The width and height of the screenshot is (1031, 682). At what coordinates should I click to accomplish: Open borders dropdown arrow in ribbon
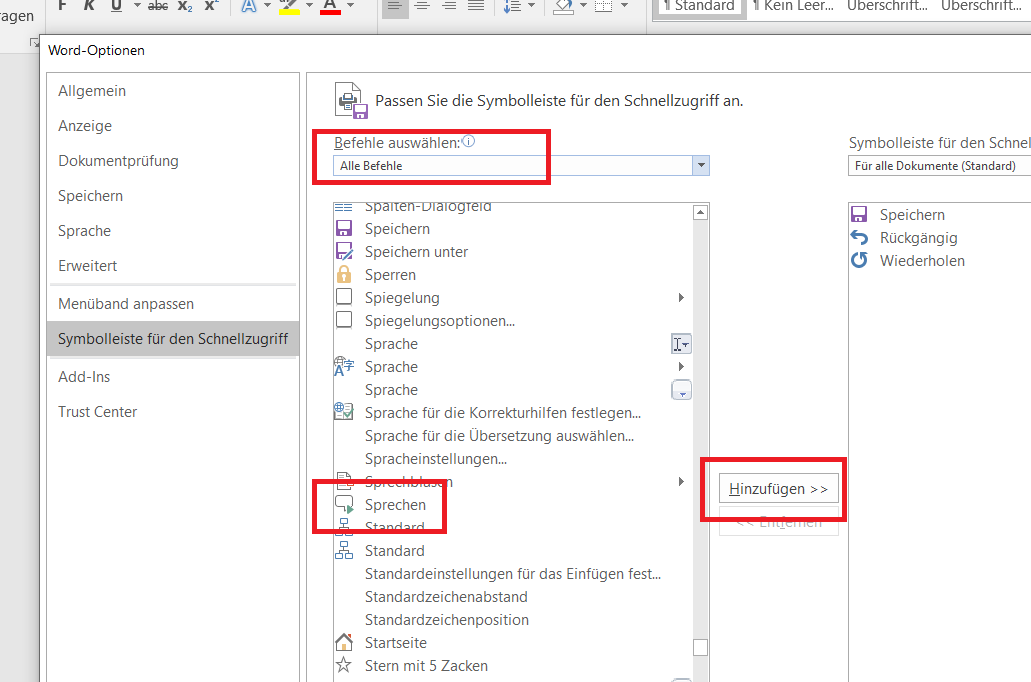624,5
